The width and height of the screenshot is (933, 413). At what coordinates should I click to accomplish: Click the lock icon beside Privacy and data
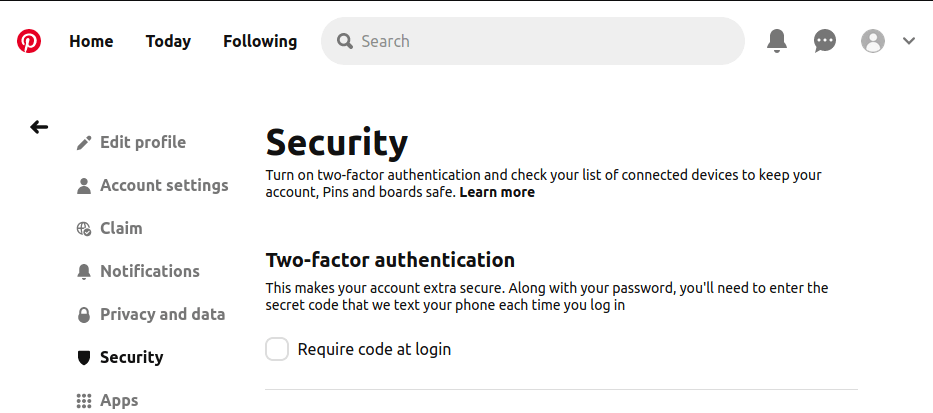[84, 314]
